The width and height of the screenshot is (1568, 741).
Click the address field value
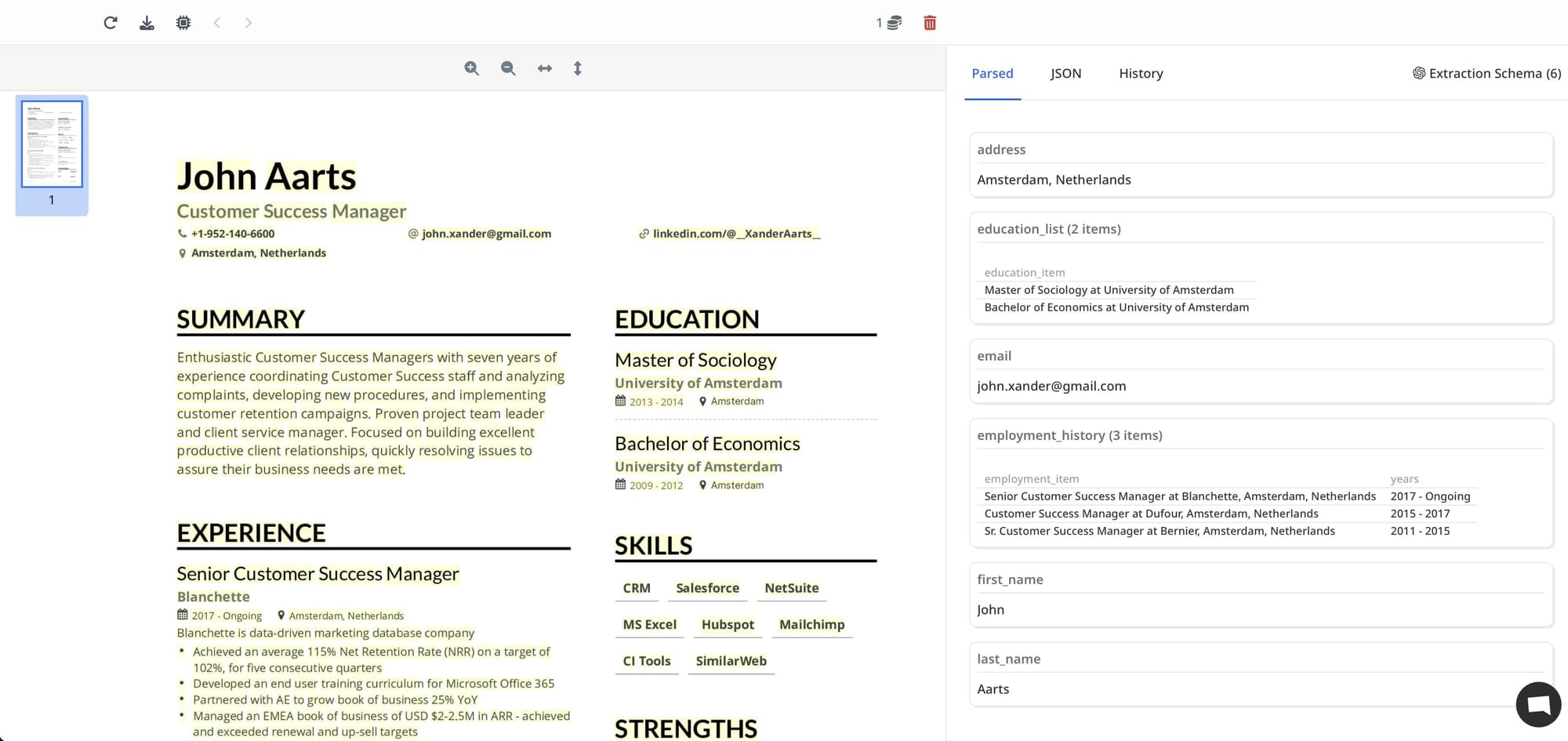(1054, 180)
